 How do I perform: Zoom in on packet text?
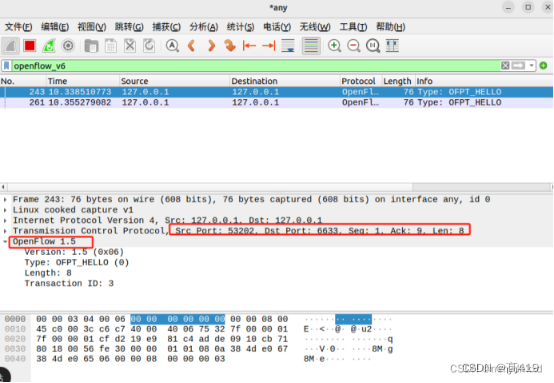coord(335,46)
